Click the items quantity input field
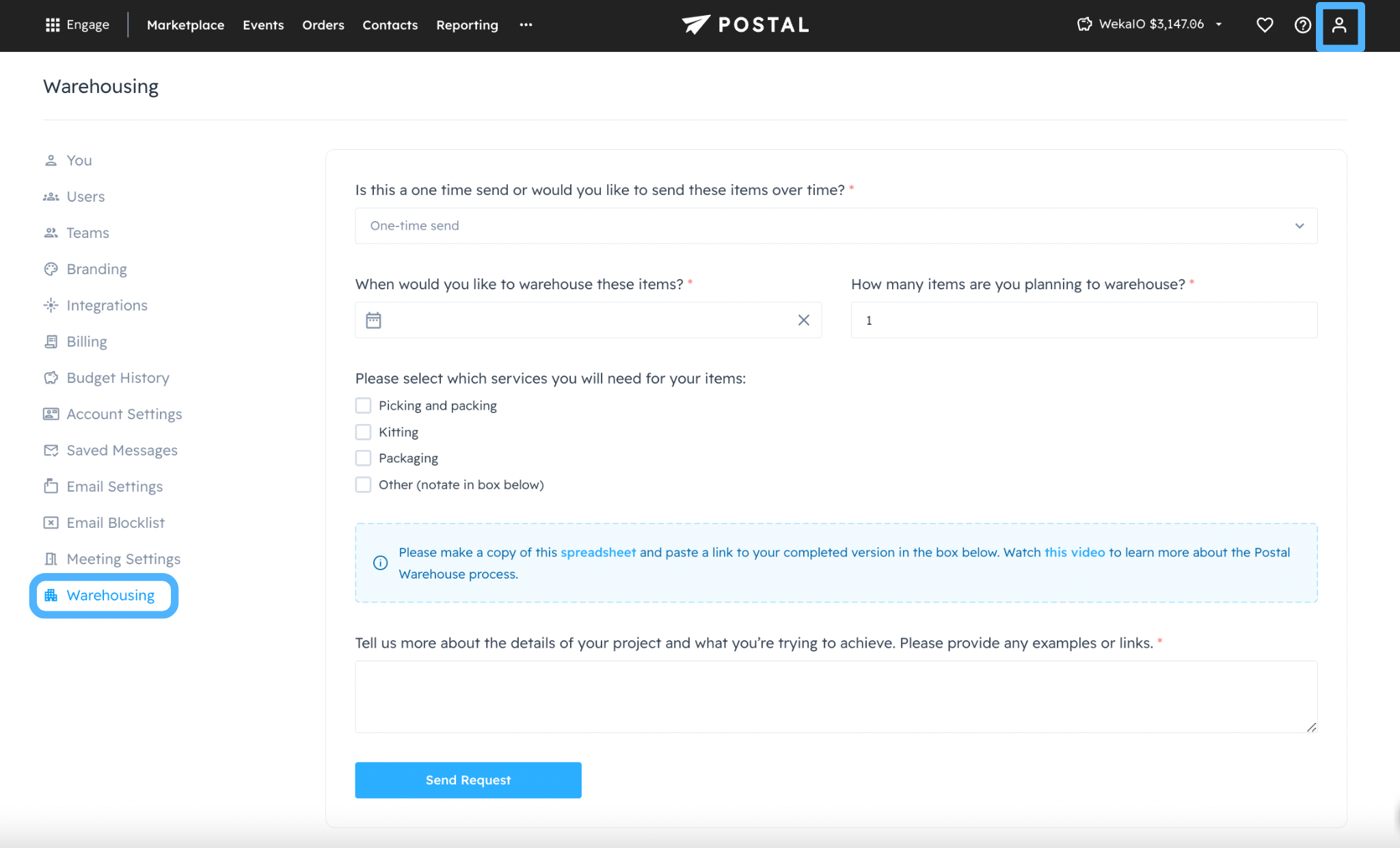This screenshot has height=848, width=1400. coord(1083,320)
